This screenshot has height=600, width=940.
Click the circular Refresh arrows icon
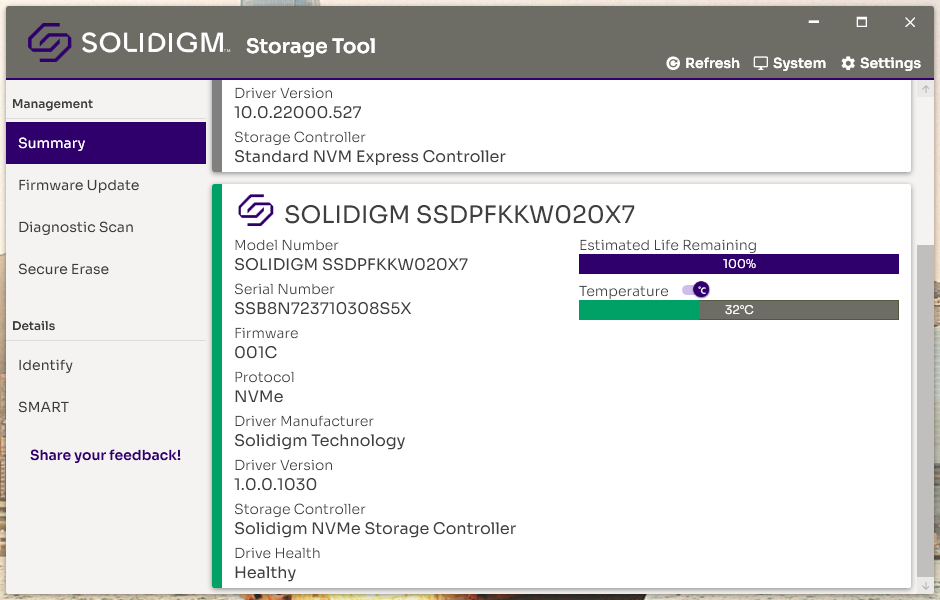674,62
